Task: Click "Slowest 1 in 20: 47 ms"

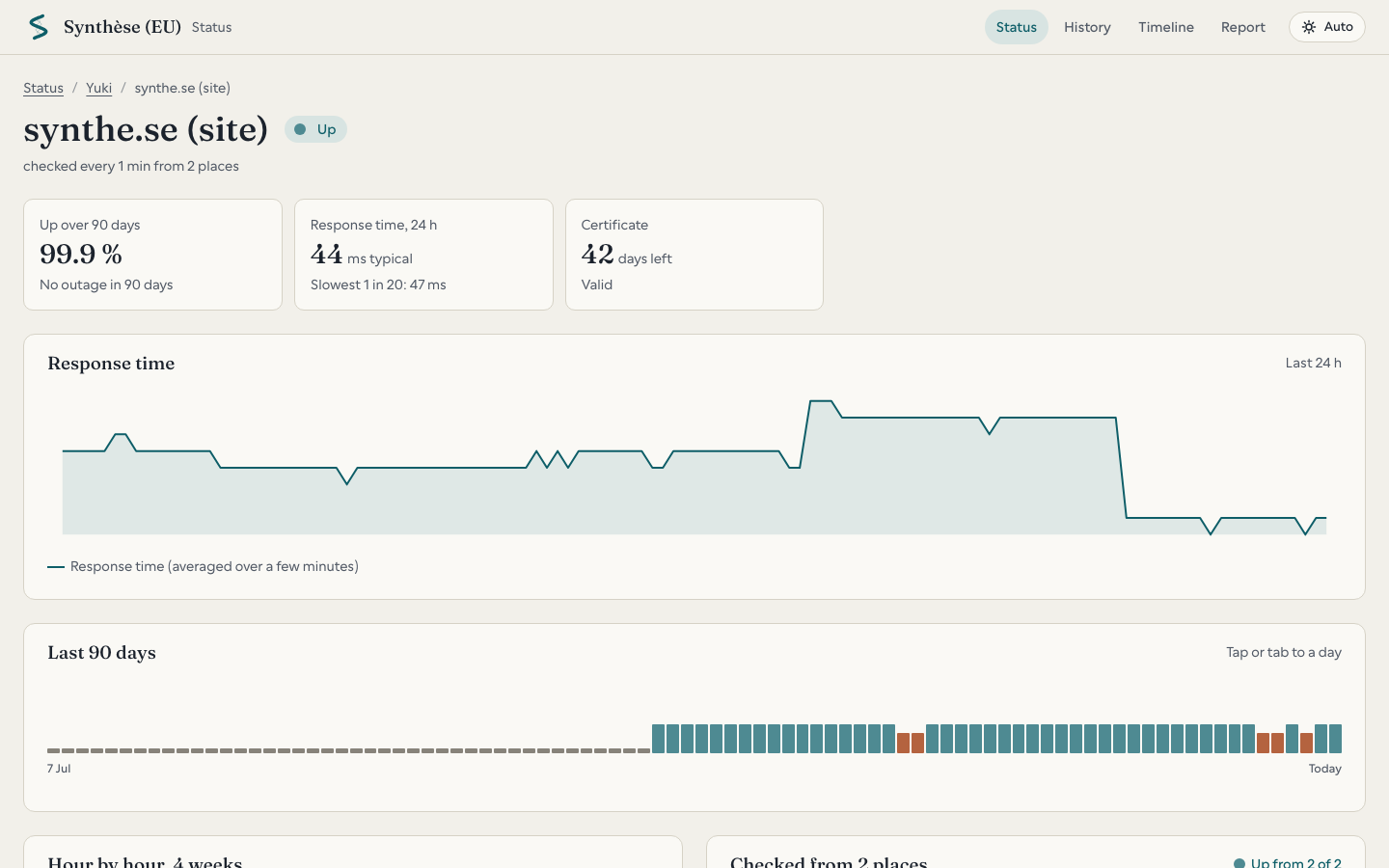Action: pos(378,285)
